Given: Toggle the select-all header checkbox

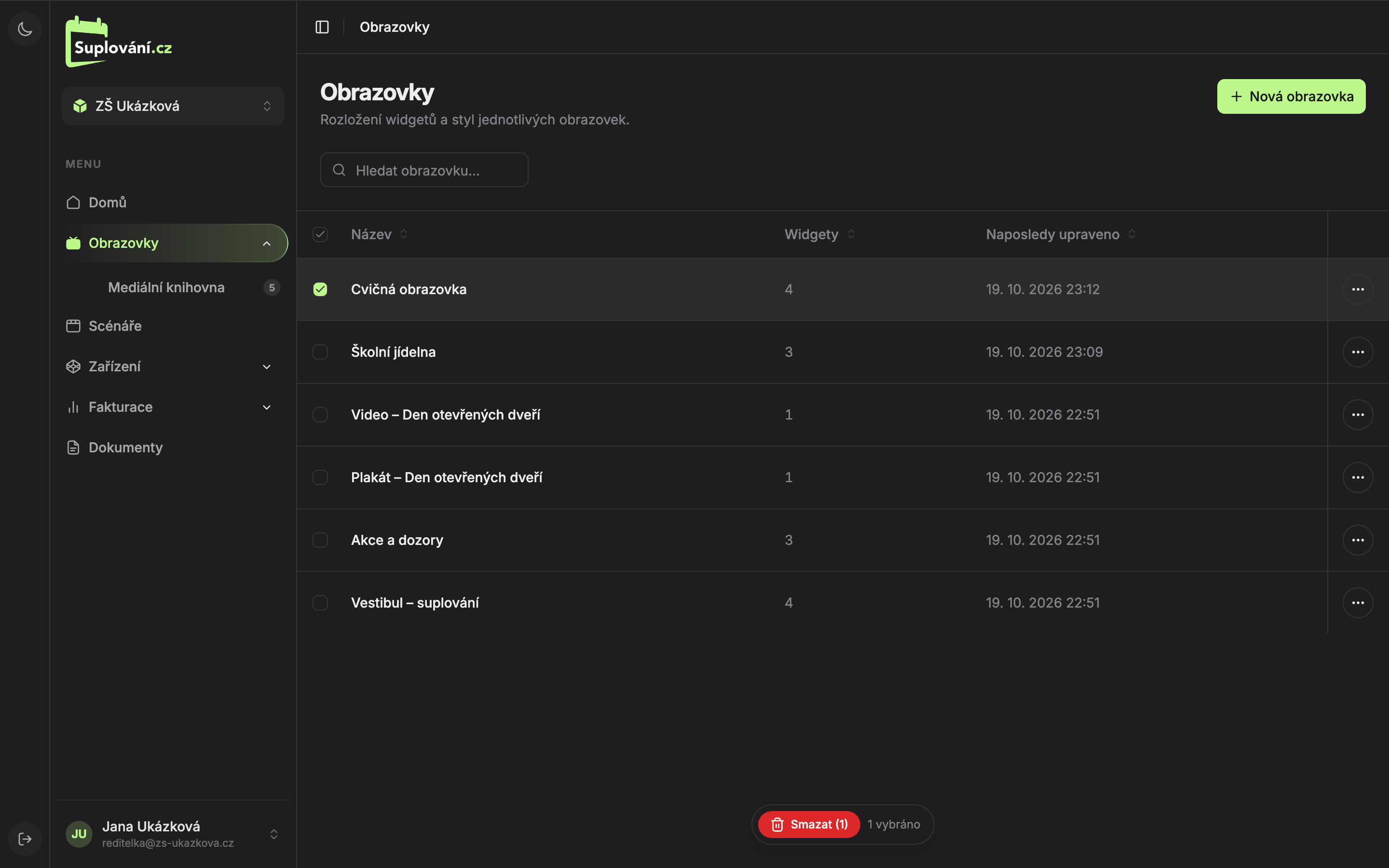Looking at the screenshot, I should click(320, 234).
